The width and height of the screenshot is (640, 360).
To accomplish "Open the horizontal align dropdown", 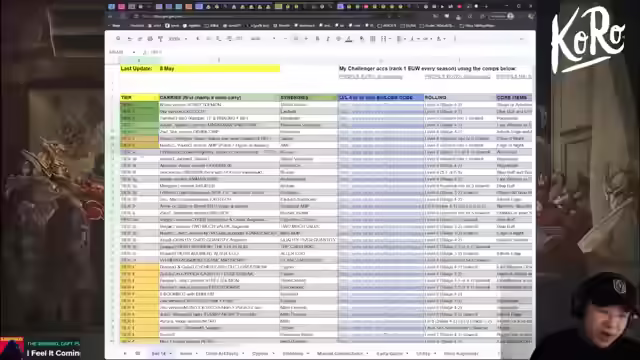I will pyautogui.click(x=401, y=39).
